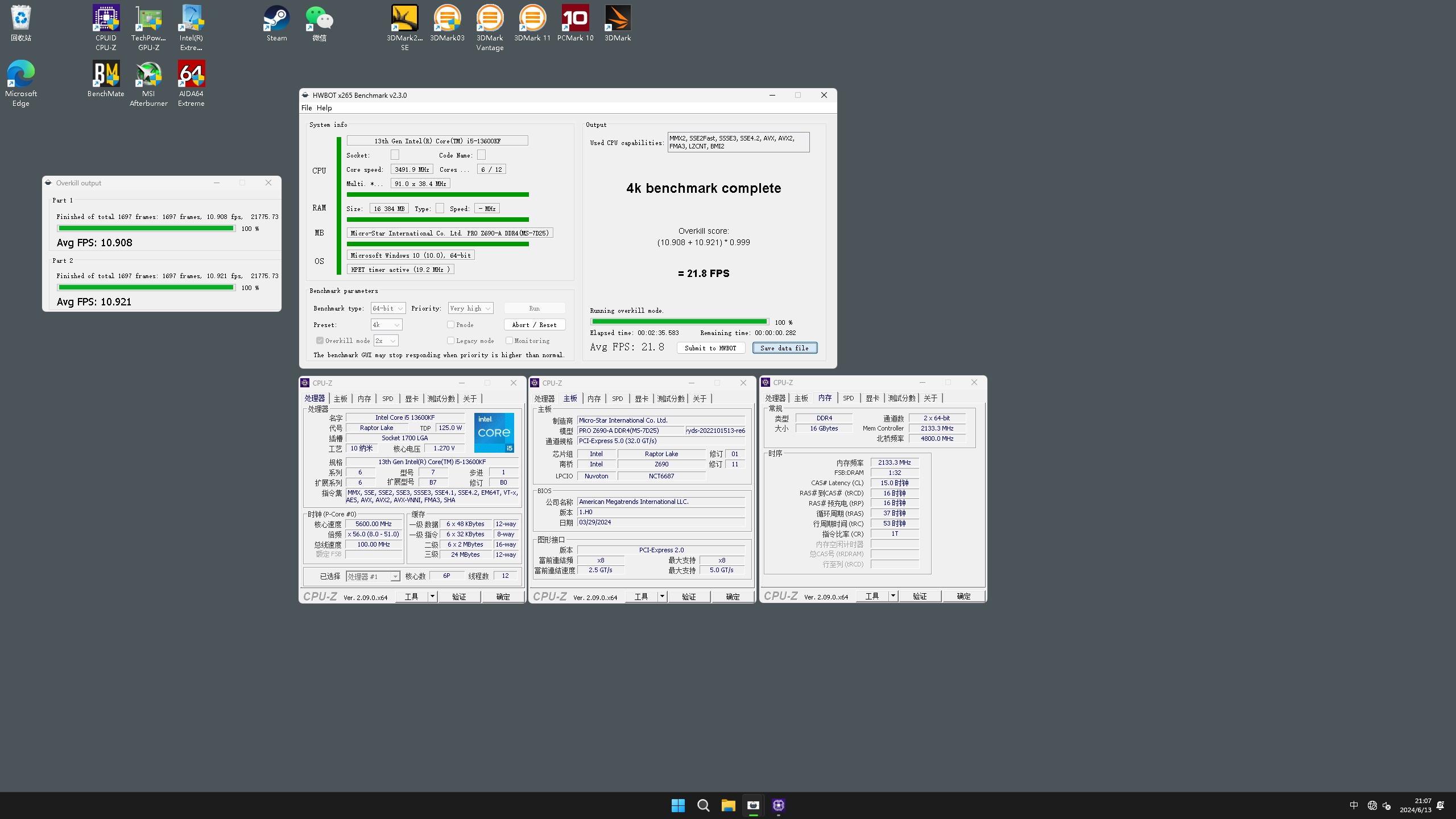This screenshot has width=1456, height=819.
Task: Click 验证 button in left CPU-Z
Action: (459, 597)
